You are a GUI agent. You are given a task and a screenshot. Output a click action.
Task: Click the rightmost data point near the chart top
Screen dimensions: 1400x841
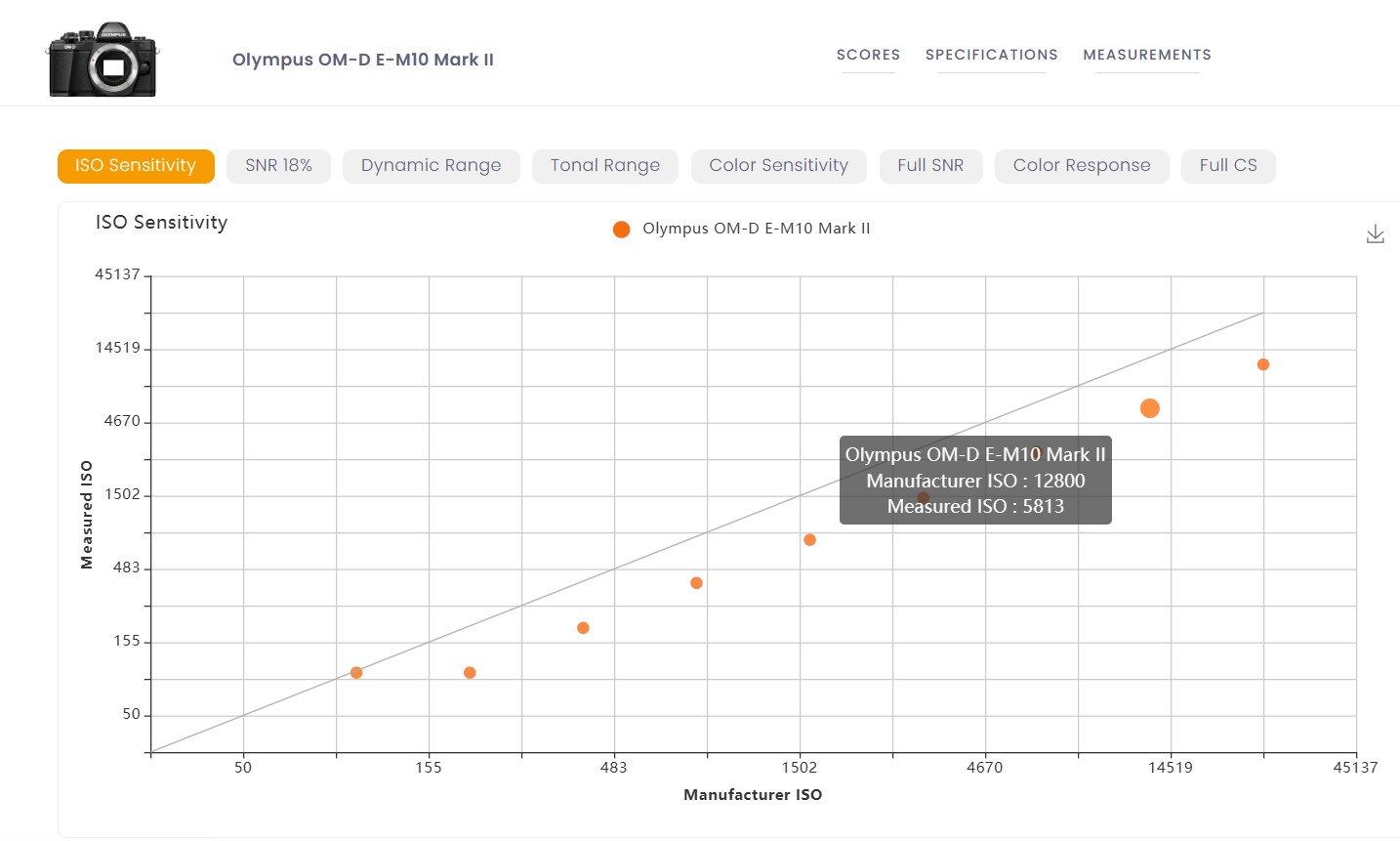click(x=1263, y=364)
